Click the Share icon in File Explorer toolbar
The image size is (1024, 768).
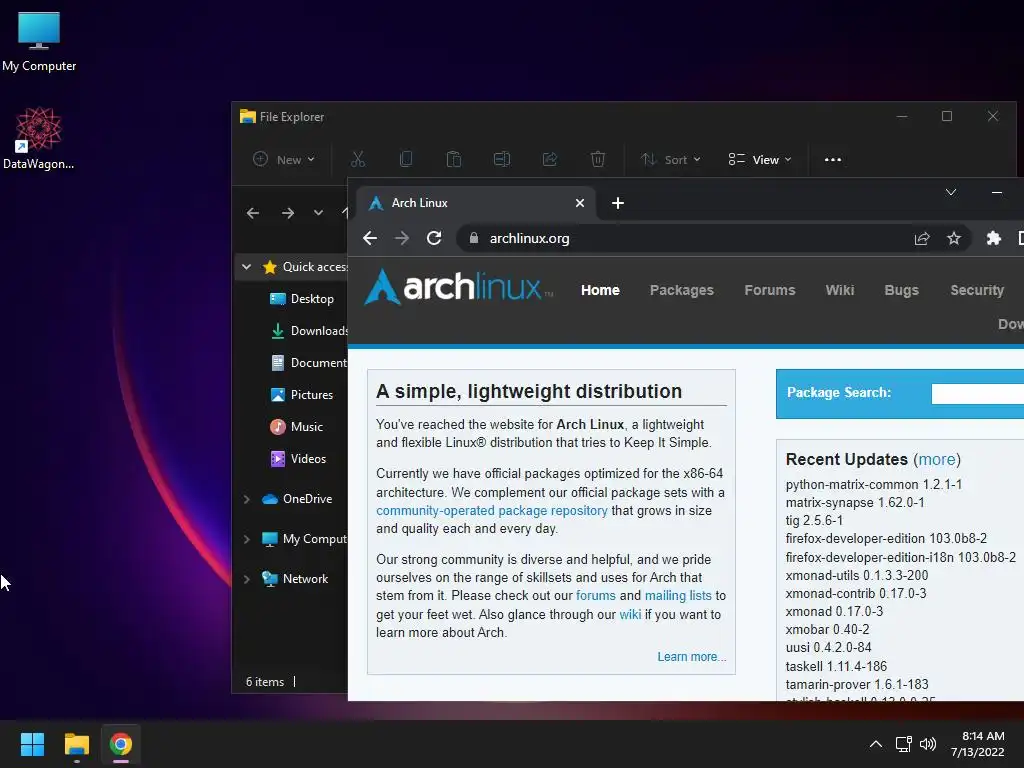pos(550,159)
